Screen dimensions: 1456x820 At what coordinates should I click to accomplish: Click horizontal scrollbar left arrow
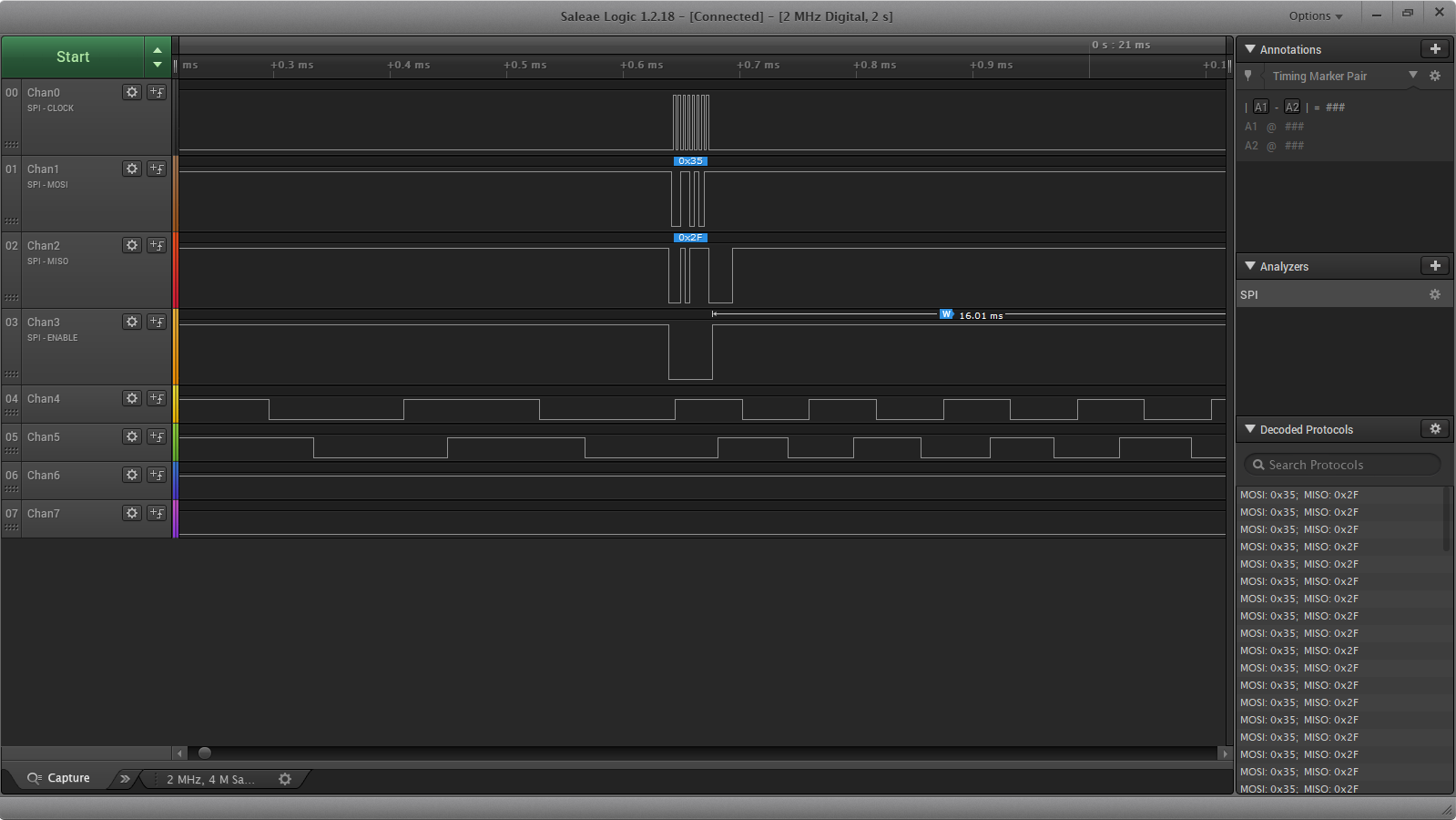coord(180,753)
